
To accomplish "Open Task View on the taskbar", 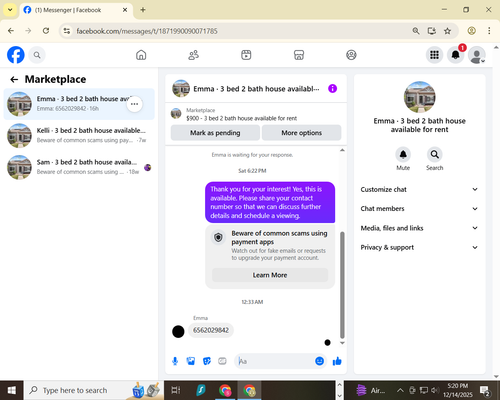I will coord(176,390).
